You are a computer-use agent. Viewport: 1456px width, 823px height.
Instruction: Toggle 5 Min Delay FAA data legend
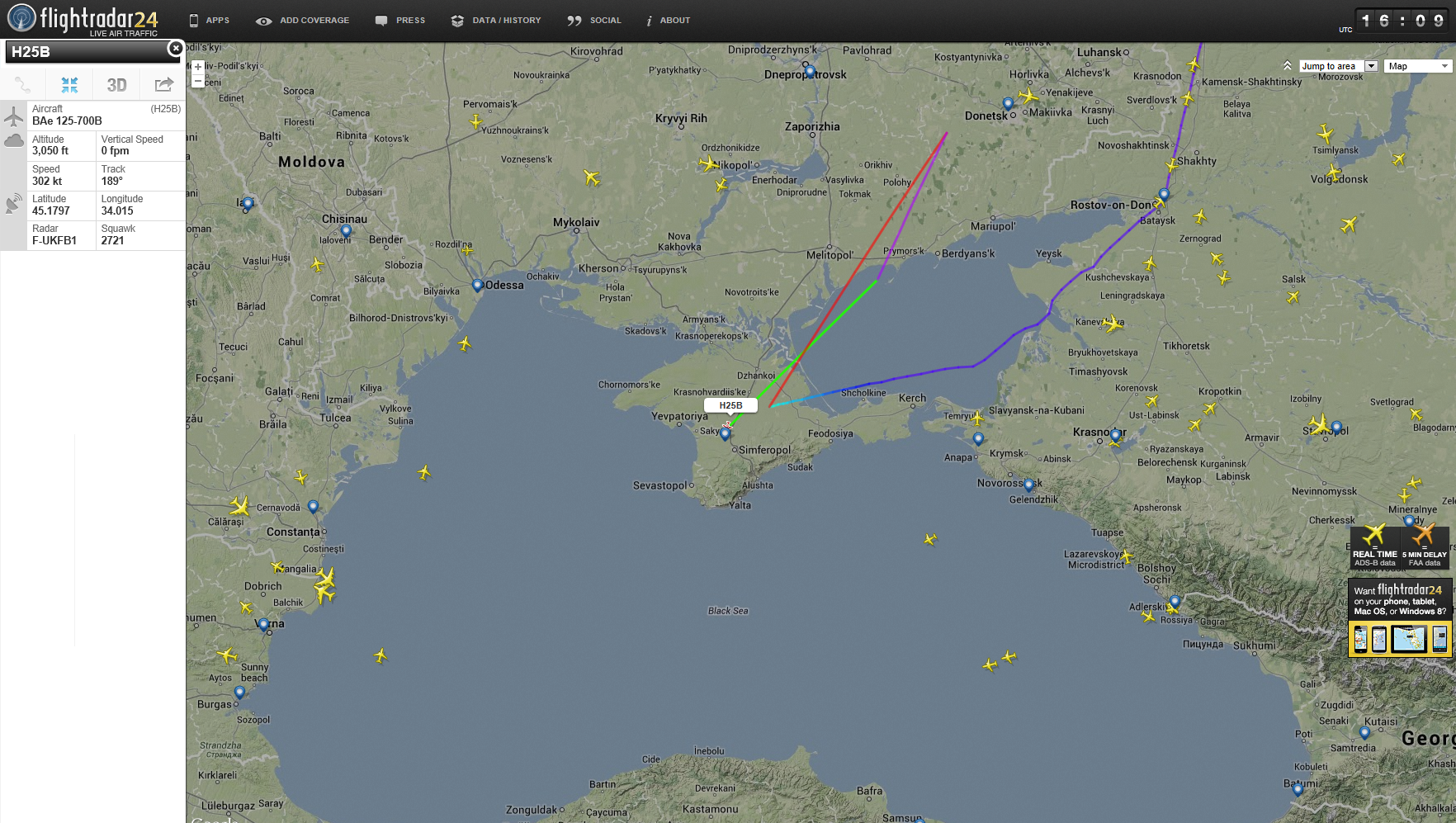(1425, 546)
